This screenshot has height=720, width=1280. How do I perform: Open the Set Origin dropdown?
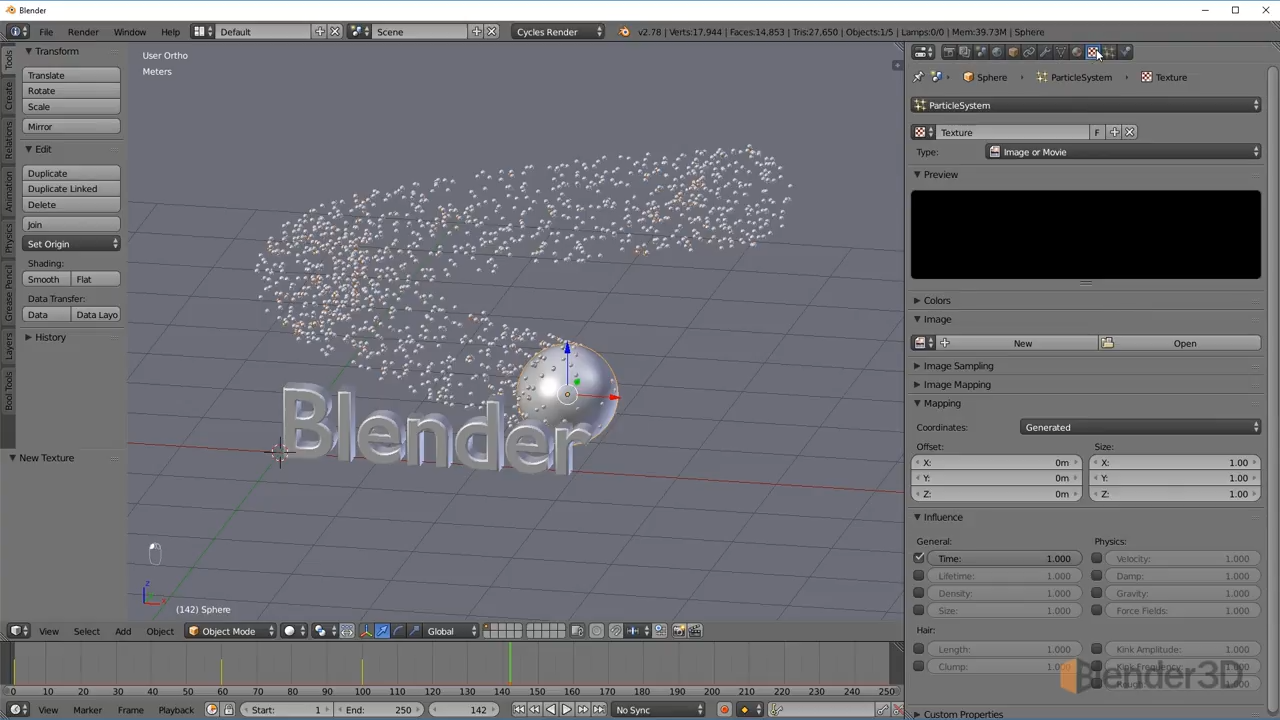(72, 244)
